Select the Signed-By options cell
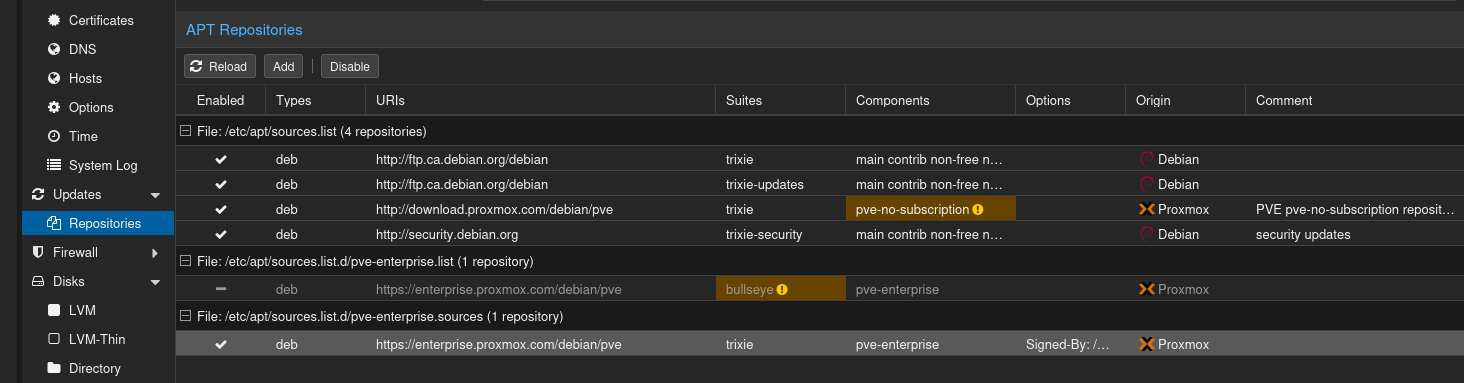Viewport: 1464px width, 383px height. pyautogui.click(x=1070, y=344)
